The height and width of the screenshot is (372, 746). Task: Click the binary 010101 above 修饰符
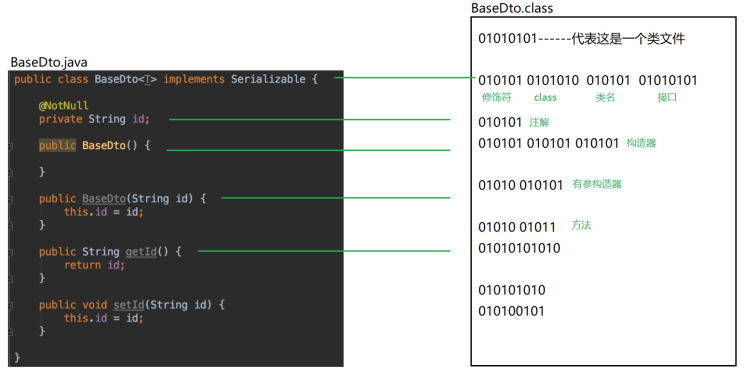[500, 80]
